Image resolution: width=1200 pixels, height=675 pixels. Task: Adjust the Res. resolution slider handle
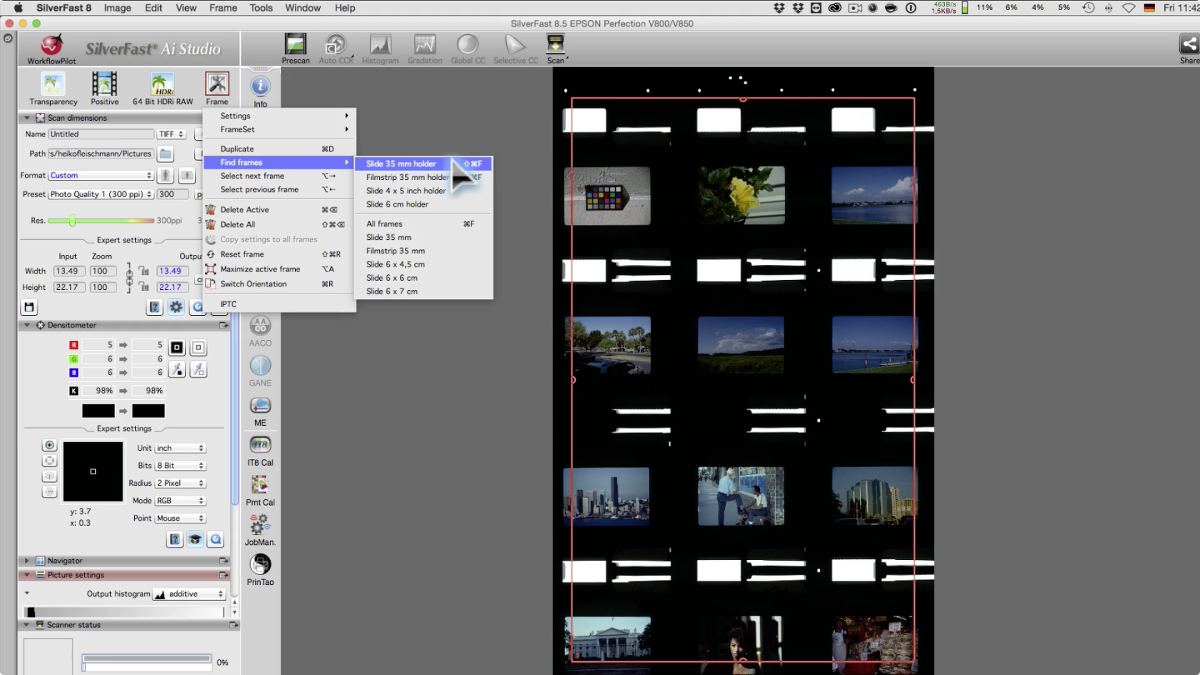(x=72, y=220)
